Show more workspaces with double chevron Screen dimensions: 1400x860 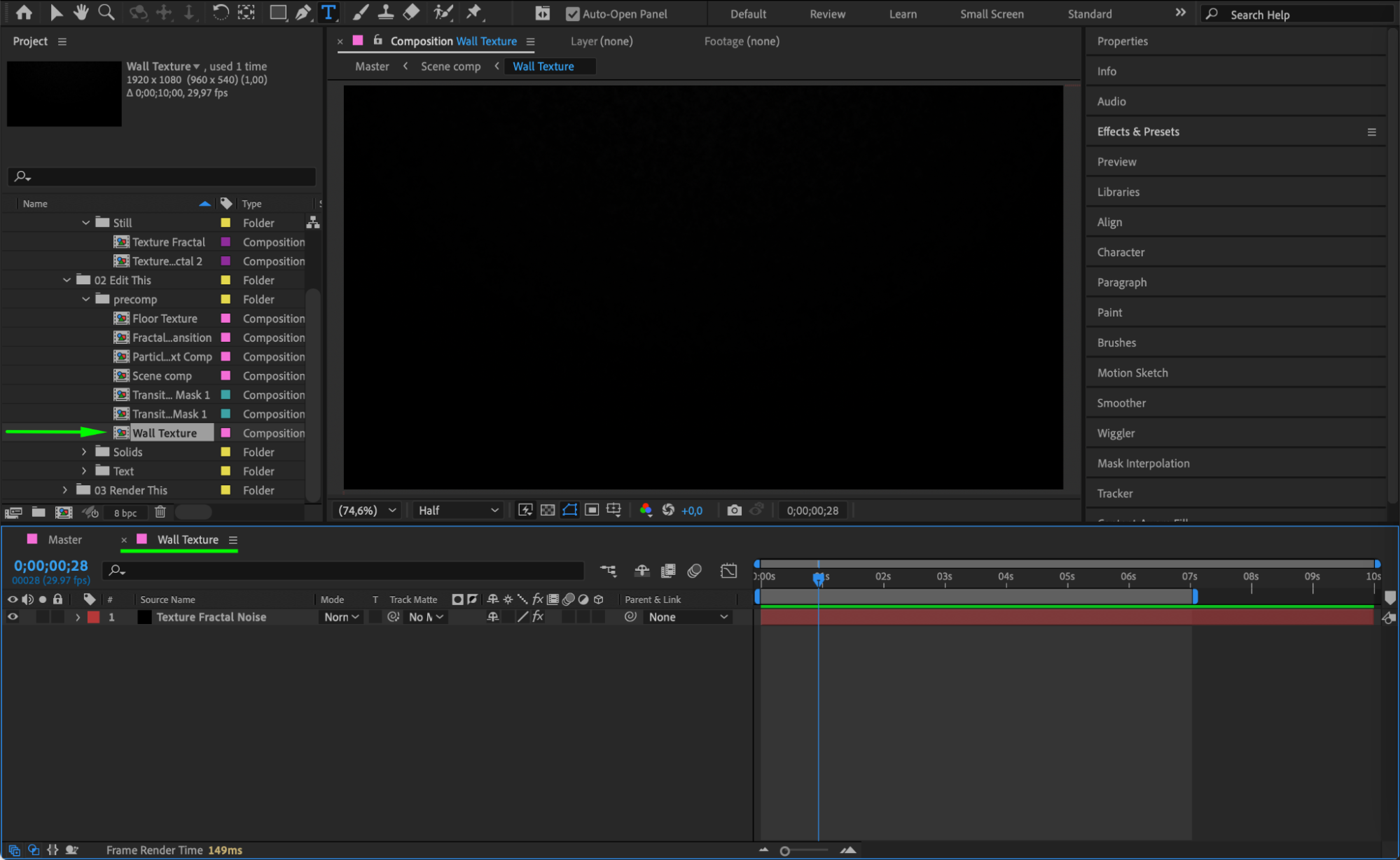[1181, 13]
